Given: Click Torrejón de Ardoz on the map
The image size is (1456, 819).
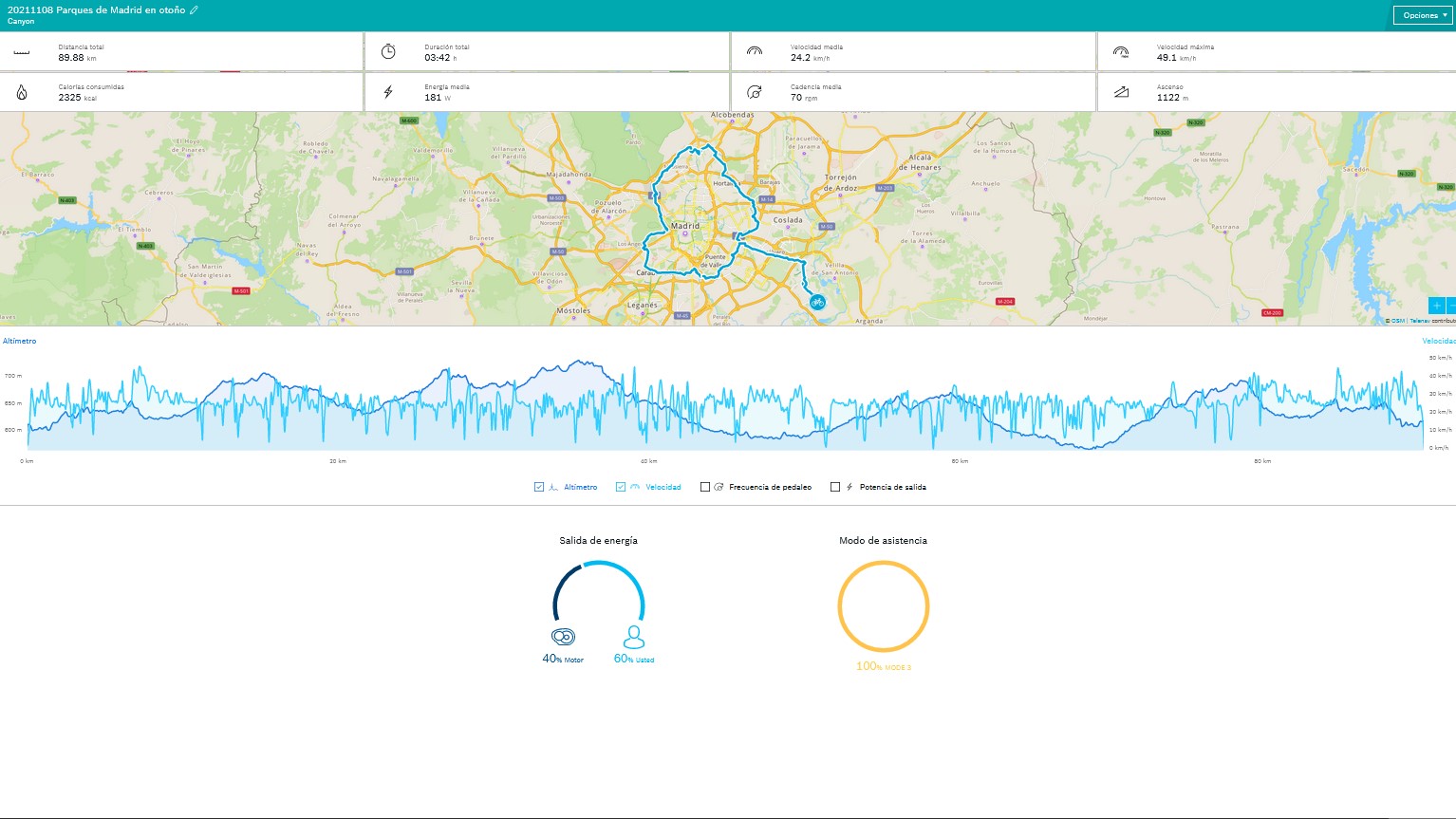Looking at the screenshot, I should point(841,182).
